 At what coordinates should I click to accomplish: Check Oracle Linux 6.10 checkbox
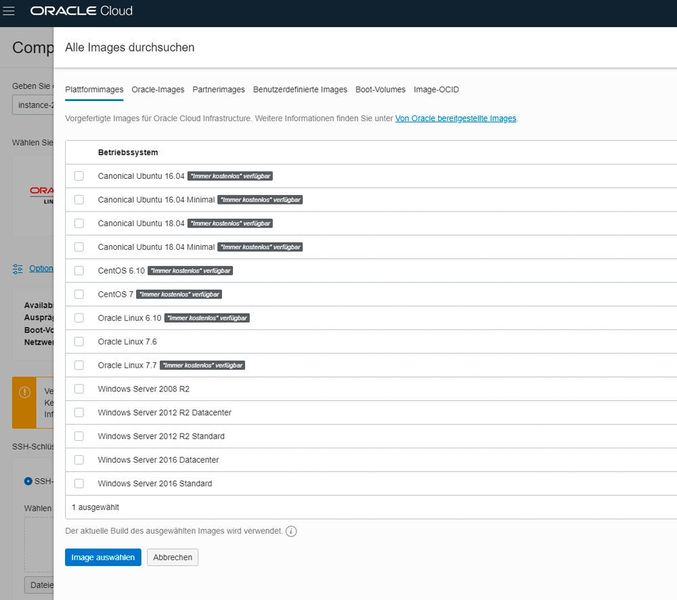[x=79, y=318]
